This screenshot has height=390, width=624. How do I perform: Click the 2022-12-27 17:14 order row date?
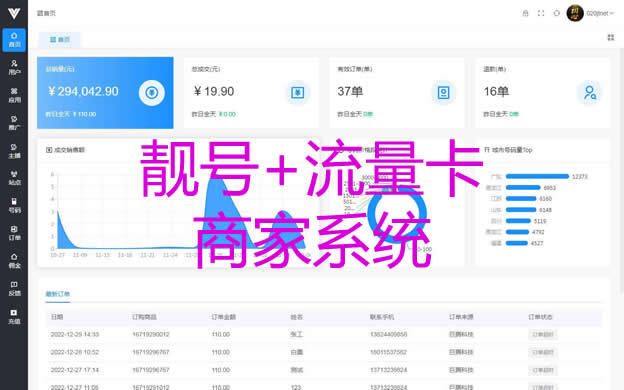[x=75, y=370]
